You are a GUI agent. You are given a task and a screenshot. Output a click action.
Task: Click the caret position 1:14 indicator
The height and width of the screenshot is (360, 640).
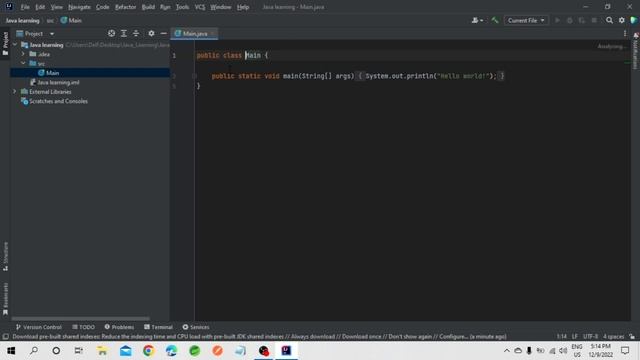click(562, 337)
